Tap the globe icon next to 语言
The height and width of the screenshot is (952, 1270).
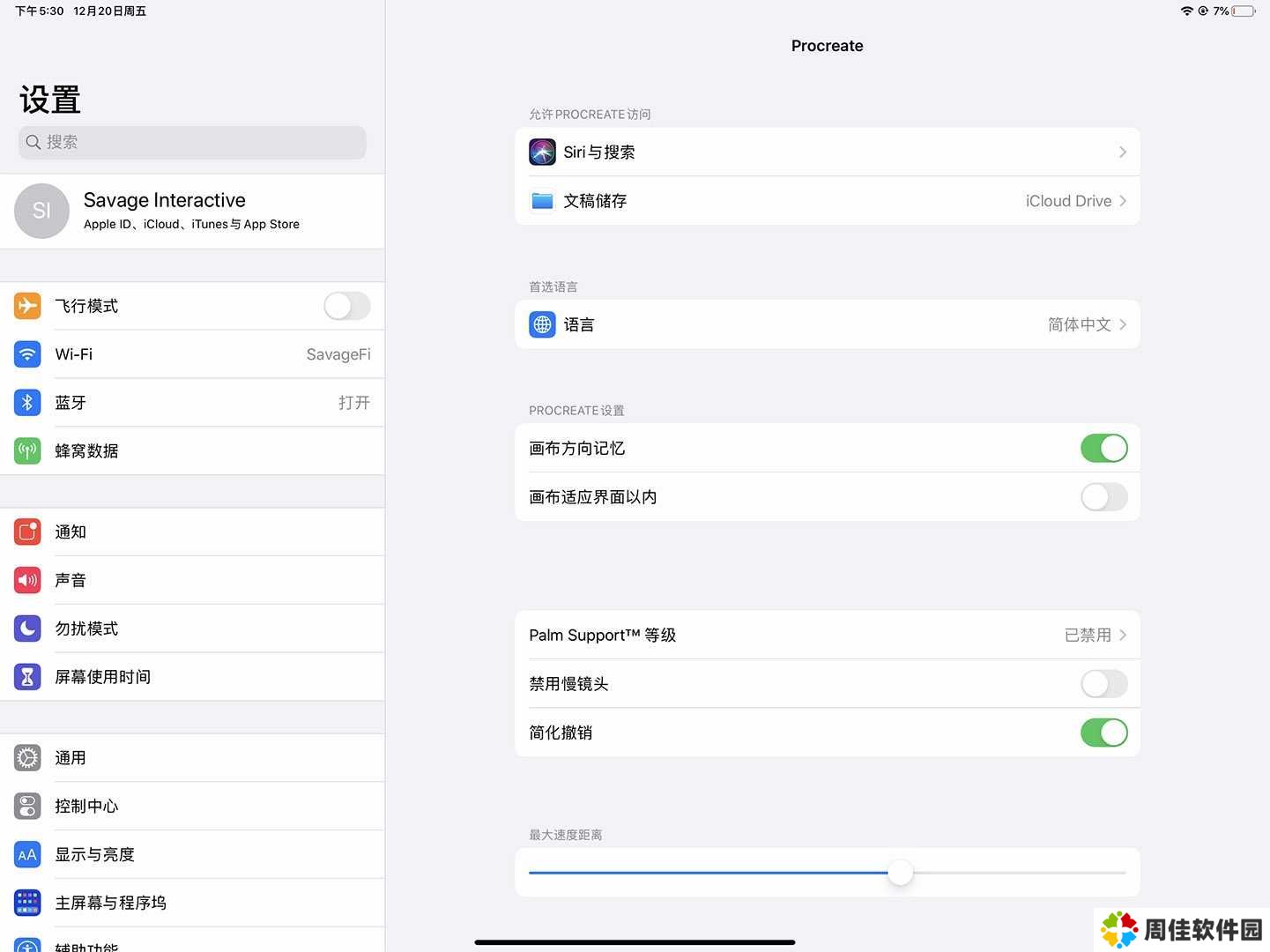click(542, 325)
